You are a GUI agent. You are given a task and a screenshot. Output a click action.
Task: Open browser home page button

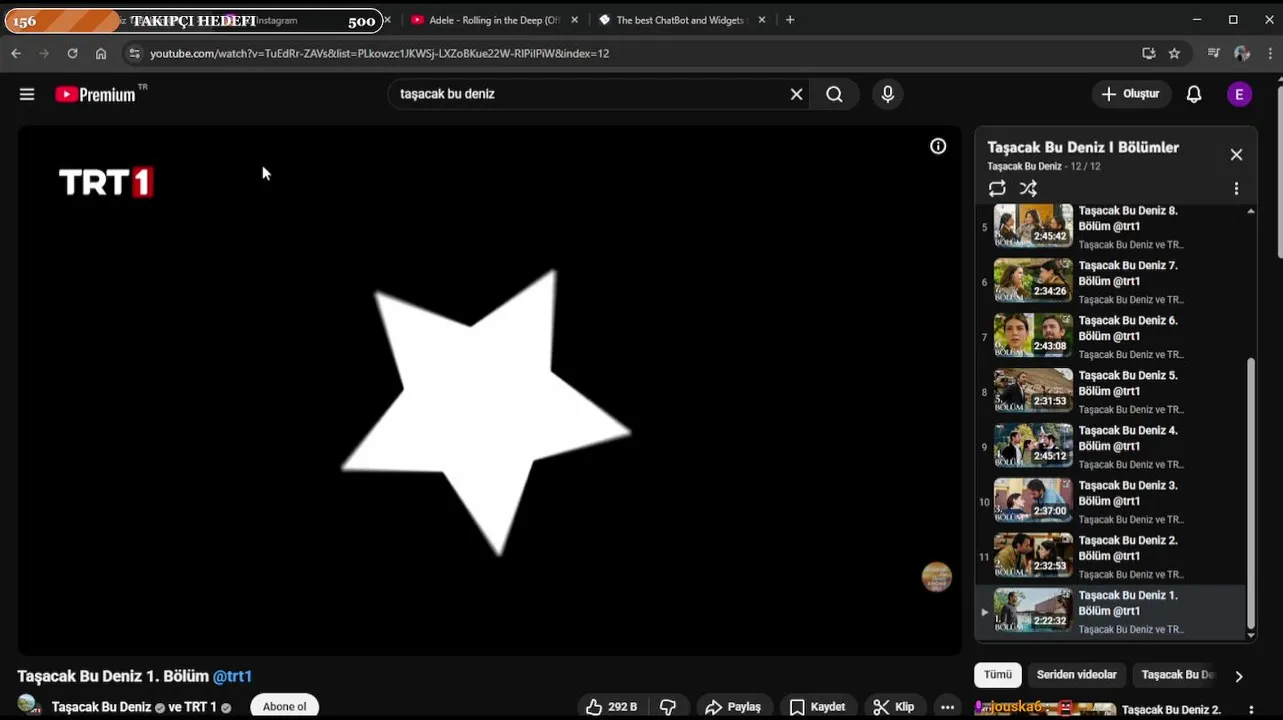click(101, 53)
